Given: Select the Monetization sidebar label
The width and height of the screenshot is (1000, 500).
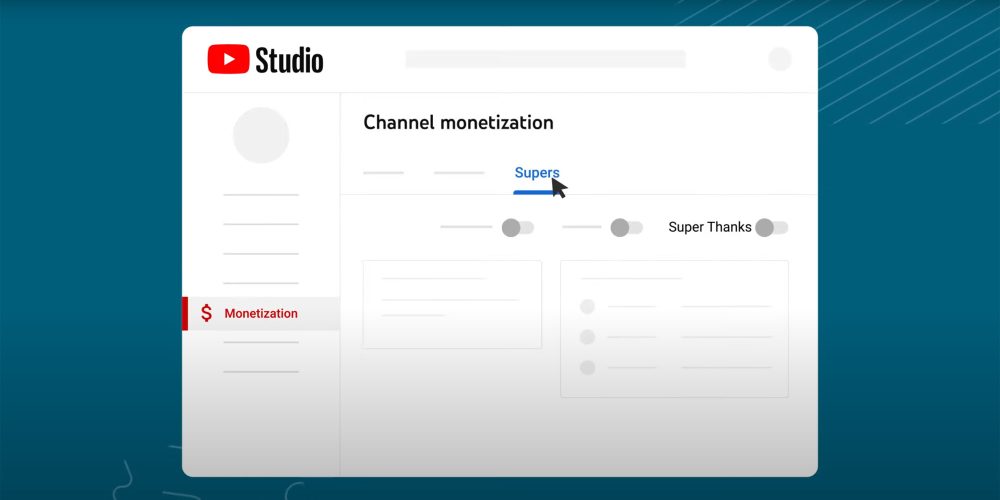Looking at the screenshot, I should [x=261, y=313].
